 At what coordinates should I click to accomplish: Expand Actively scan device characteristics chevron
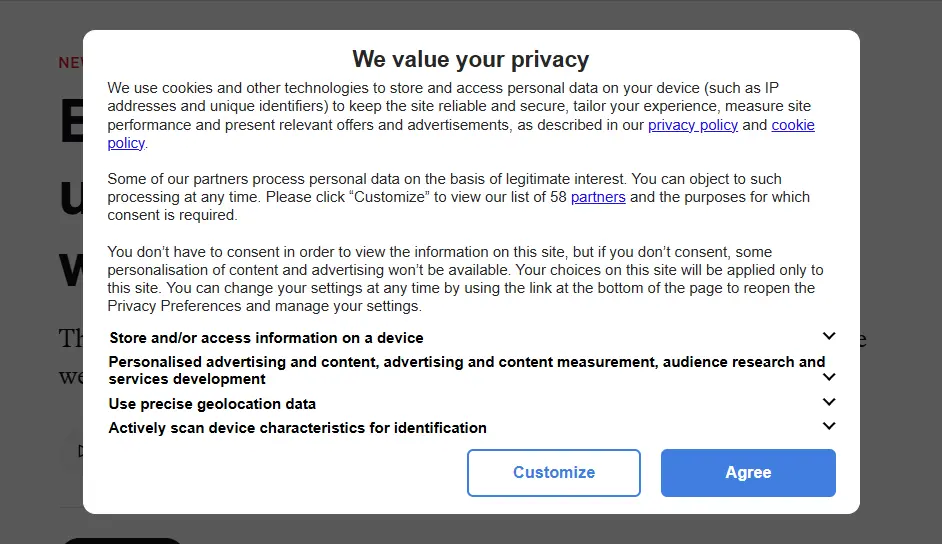(x=828, y=426)
